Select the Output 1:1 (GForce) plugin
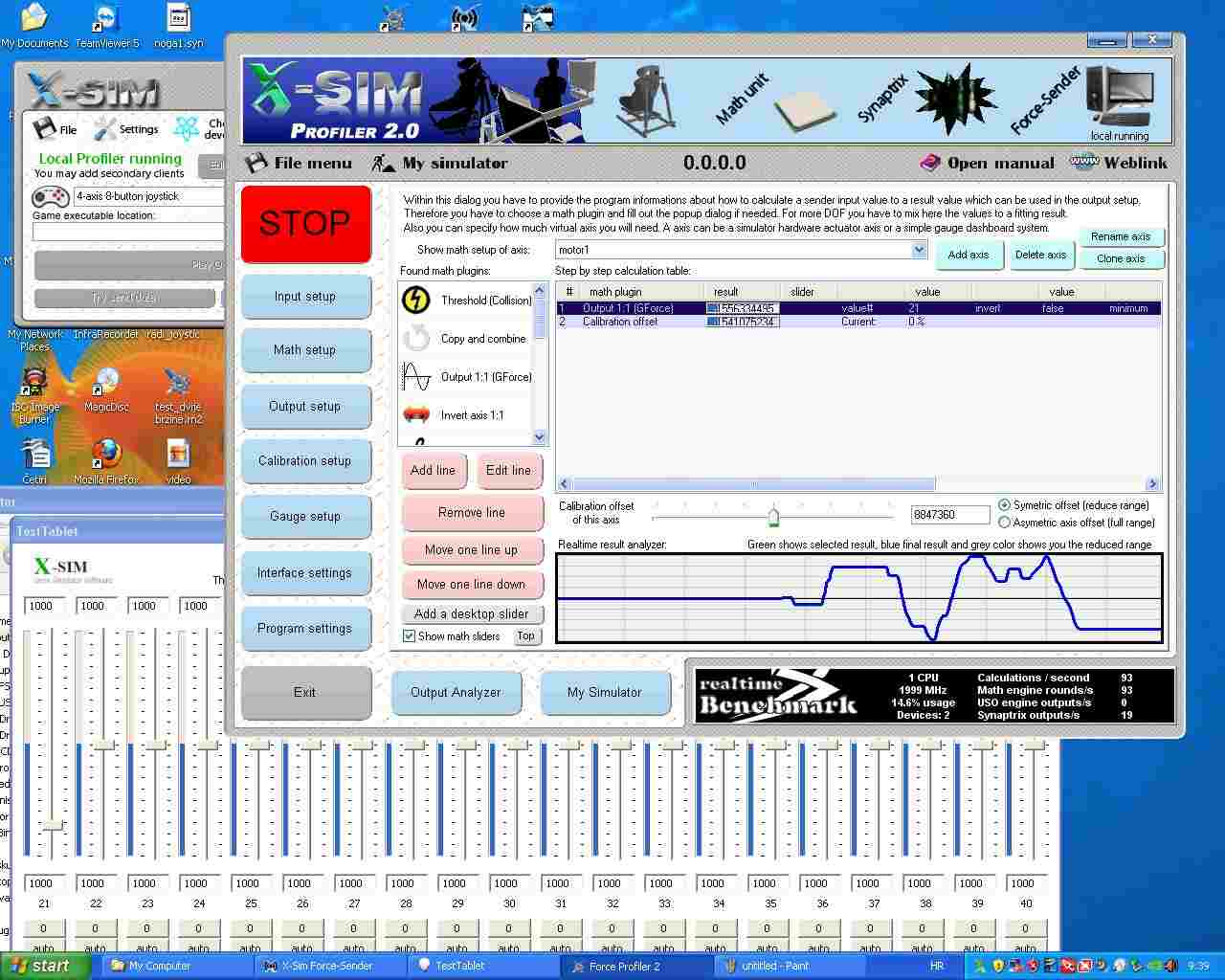The height and width of the screenshot is (980, 1225). pos(466,377)
